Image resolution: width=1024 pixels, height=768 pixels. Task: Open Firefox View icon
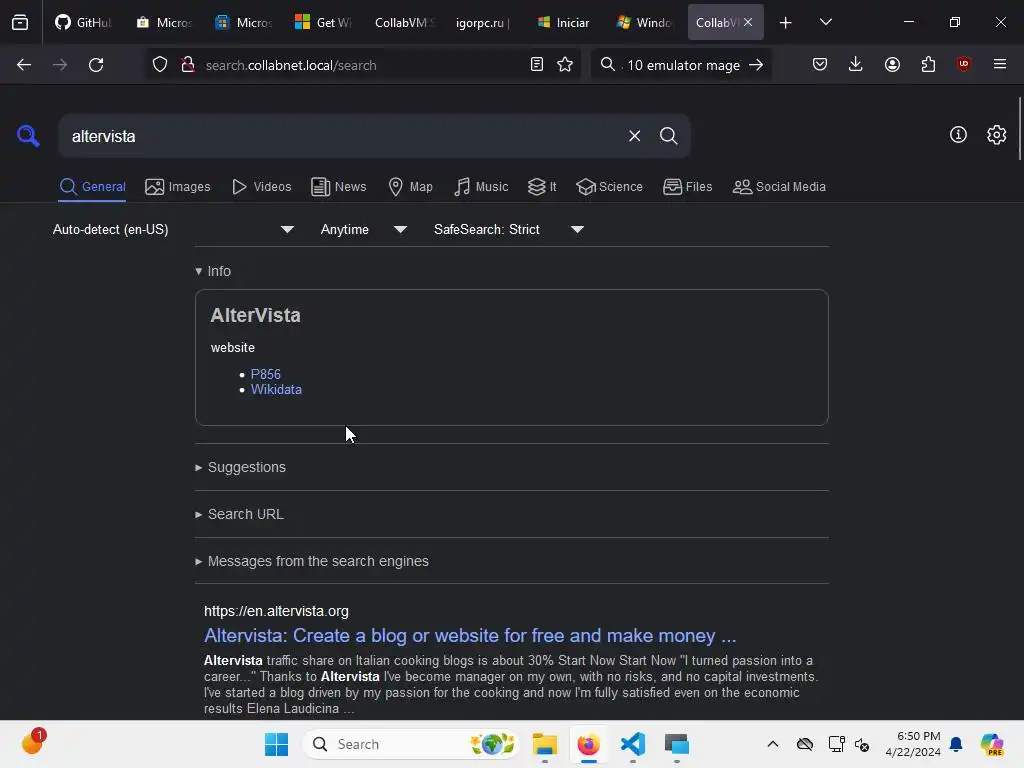(x=20, y=23)
